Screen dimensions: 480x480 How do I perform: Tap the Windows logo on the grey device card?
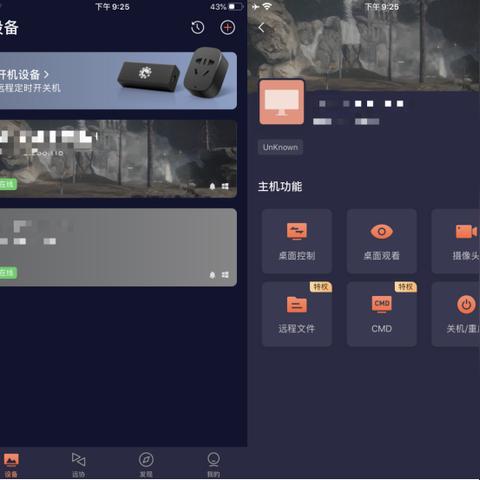(x=225, y=275)
